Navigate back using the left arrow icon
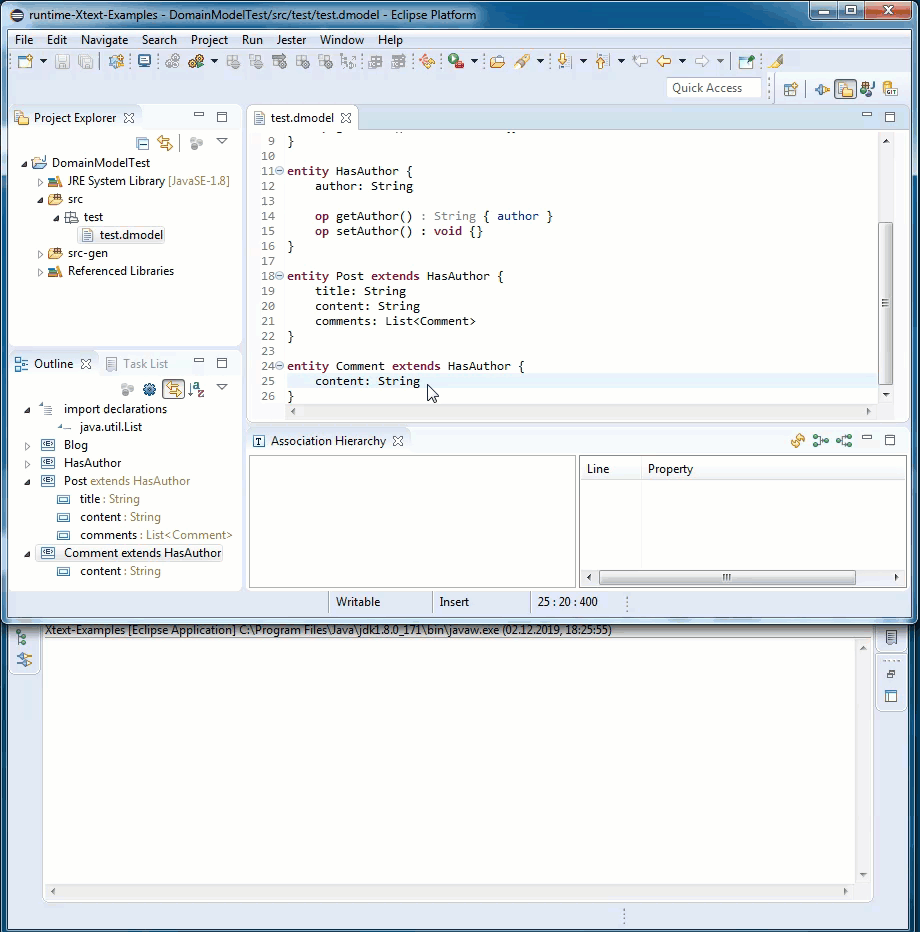The width and height of the screenshot is (920, 932). (665, 62)
